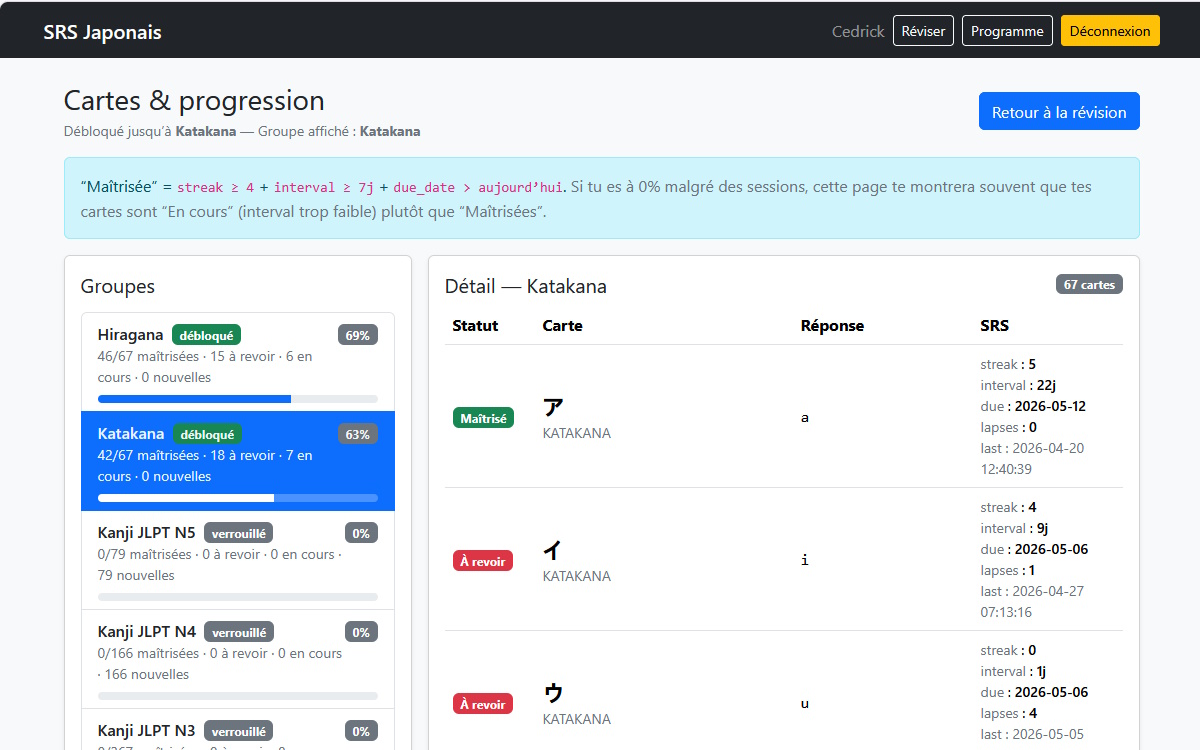Select the Hiragana group
1200x750 pixels.
tap(238, 362)
